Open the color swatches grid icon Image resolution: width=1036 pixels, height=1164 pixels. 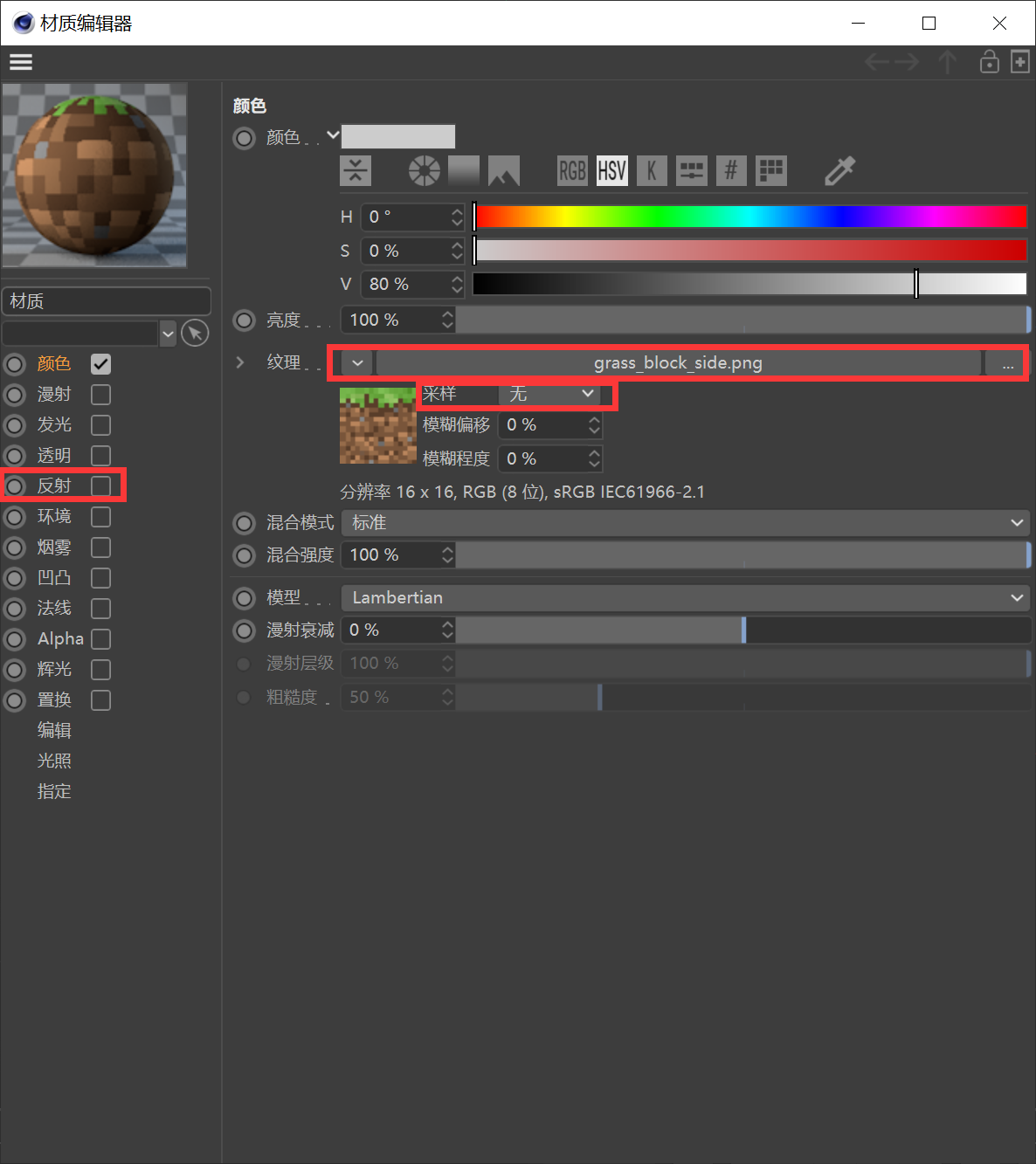pos(771,171)
